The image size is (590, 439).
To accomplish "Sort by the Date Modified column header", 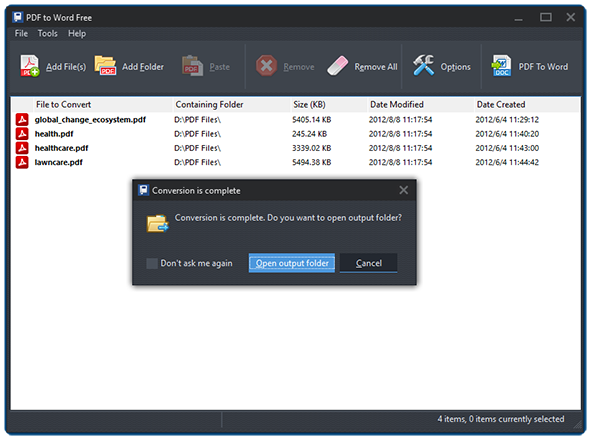I will [420, 105].
